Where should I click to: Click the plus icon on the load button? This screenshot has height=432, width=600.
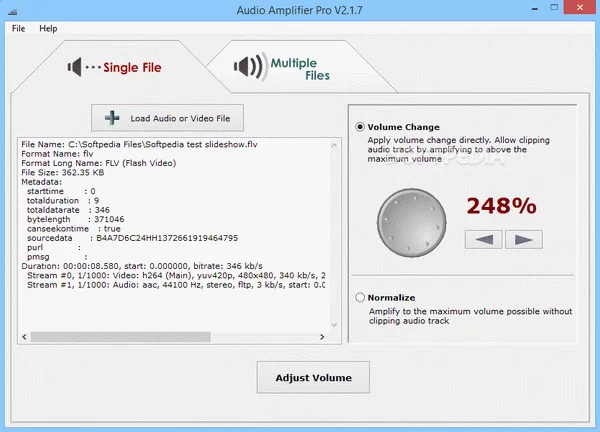click(x=112, y=118)
